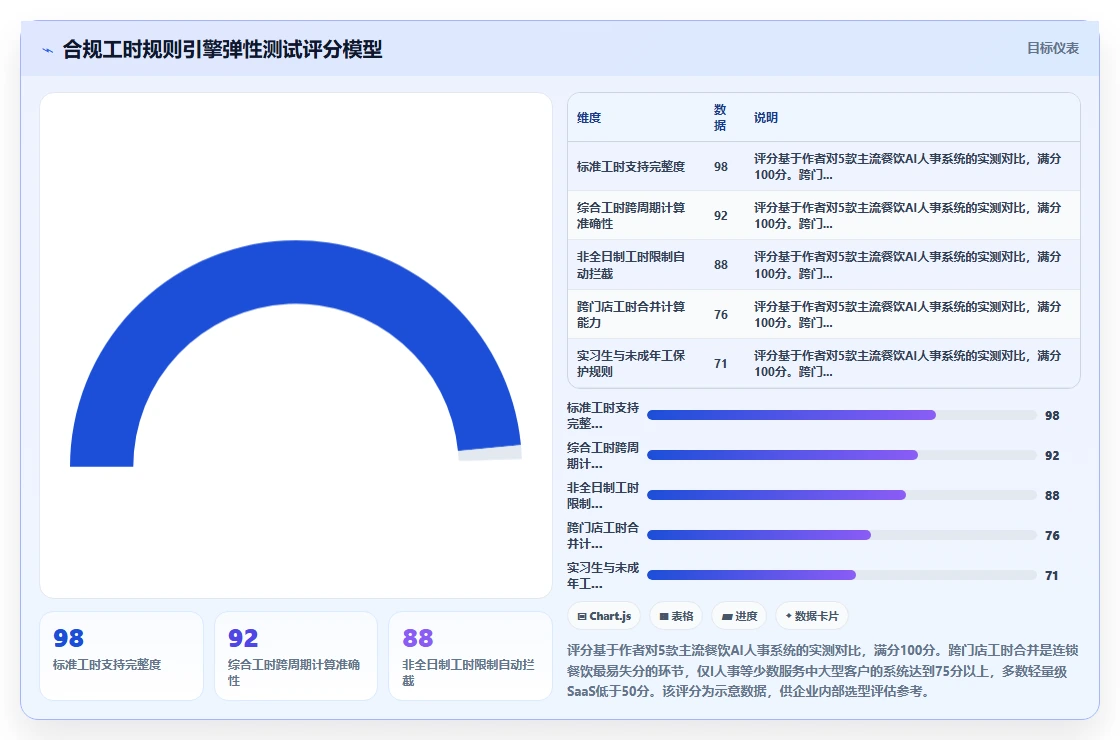Click the 数据卡片 chip
The height and width of the screenshot is (740, 1120).
[811, 616]
